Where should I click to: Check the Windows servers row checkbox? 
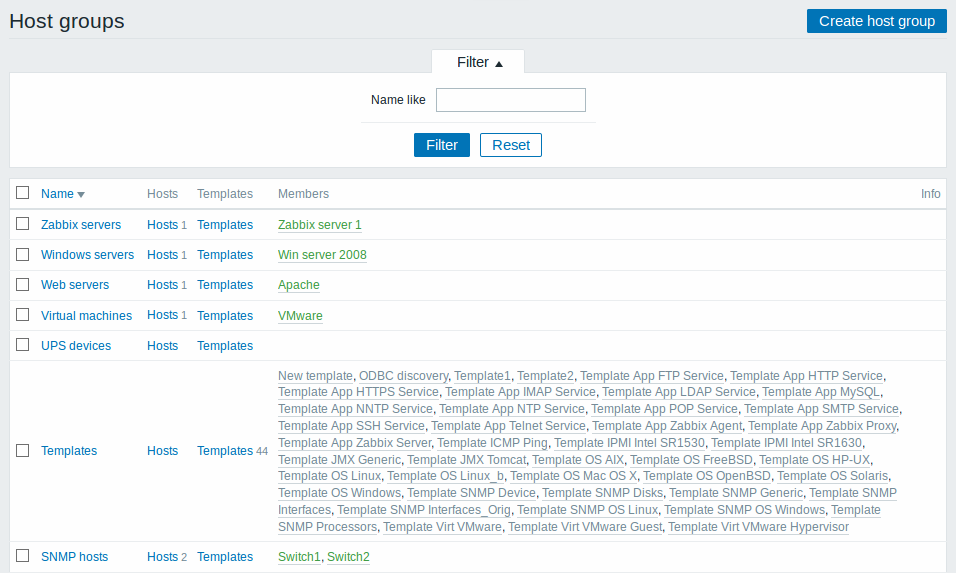[23, 254]
